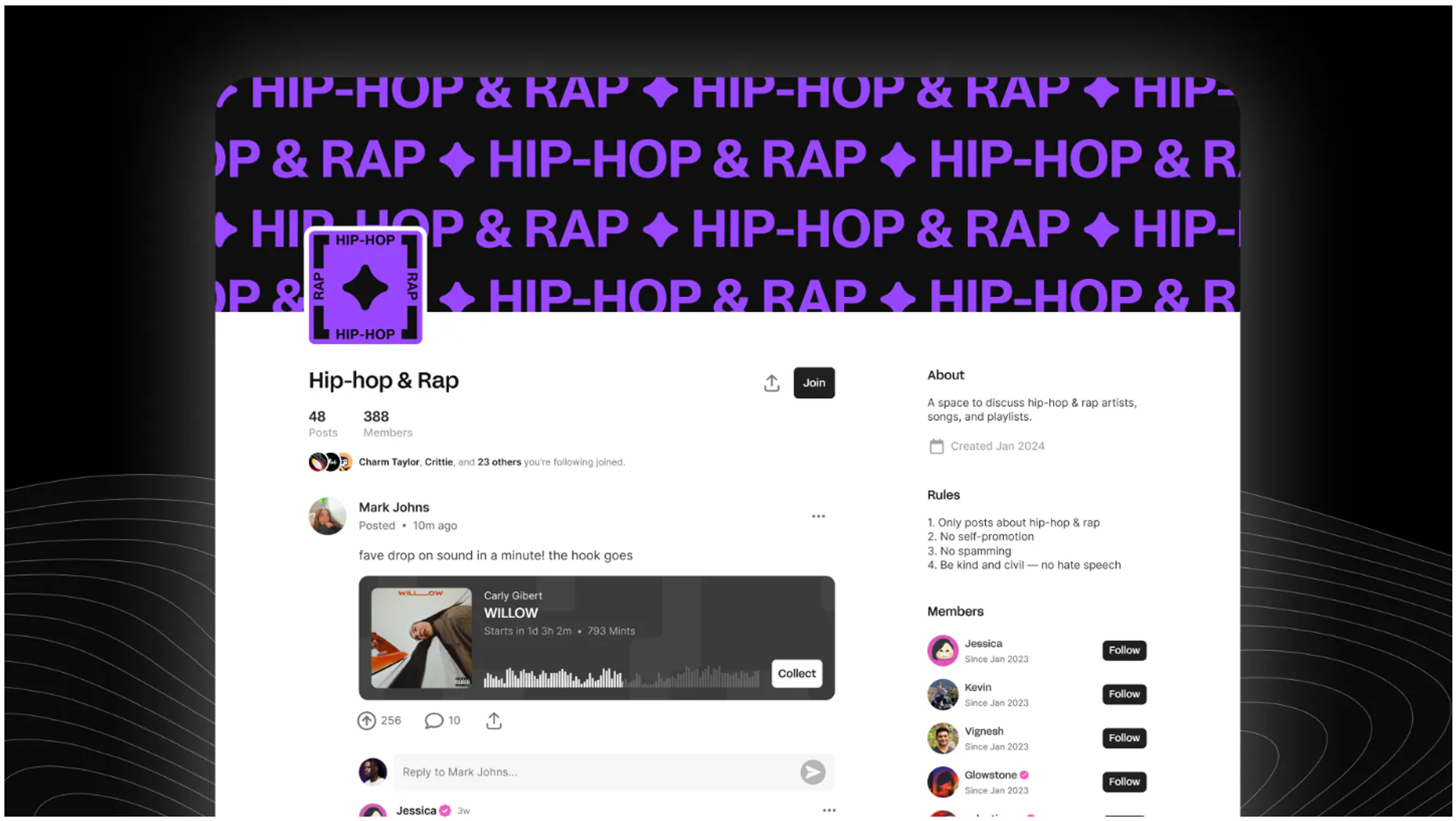Open Hip-hop & Rap community logo
The width and height of the screenshot is (1456, 821).
coord(365,286)
